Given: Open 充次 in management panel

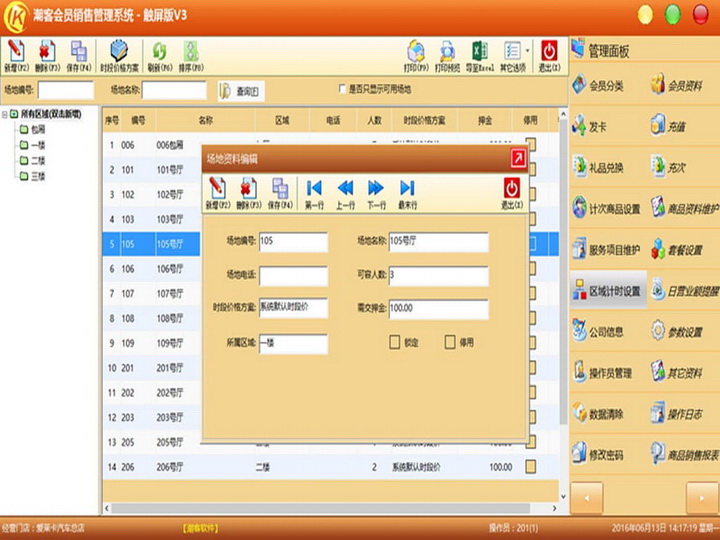Looking at the screenshot, I should click(668, 168).
